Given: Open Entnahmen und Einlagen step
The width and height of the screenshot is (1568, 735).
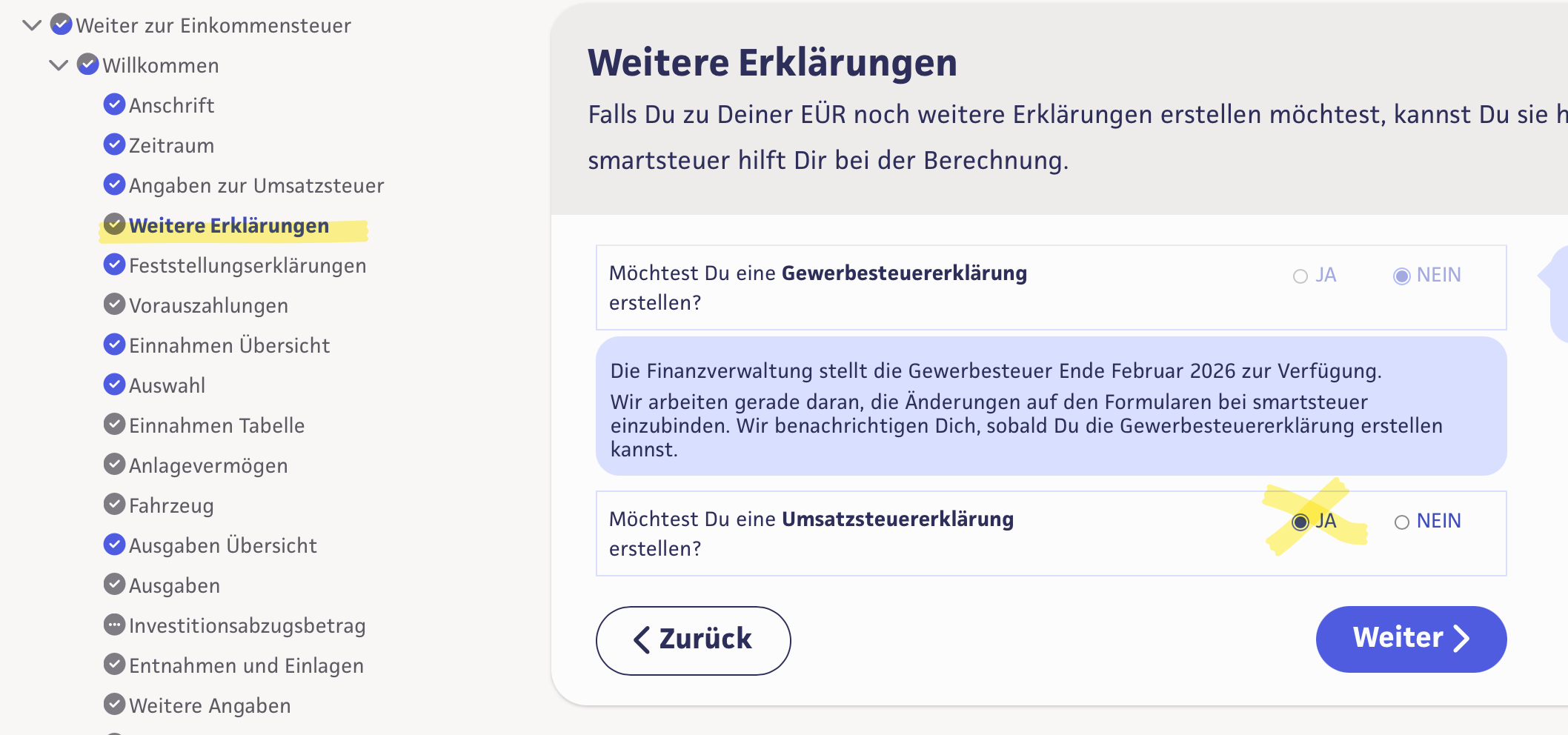Looking at the screenshot, I should 246,665.
